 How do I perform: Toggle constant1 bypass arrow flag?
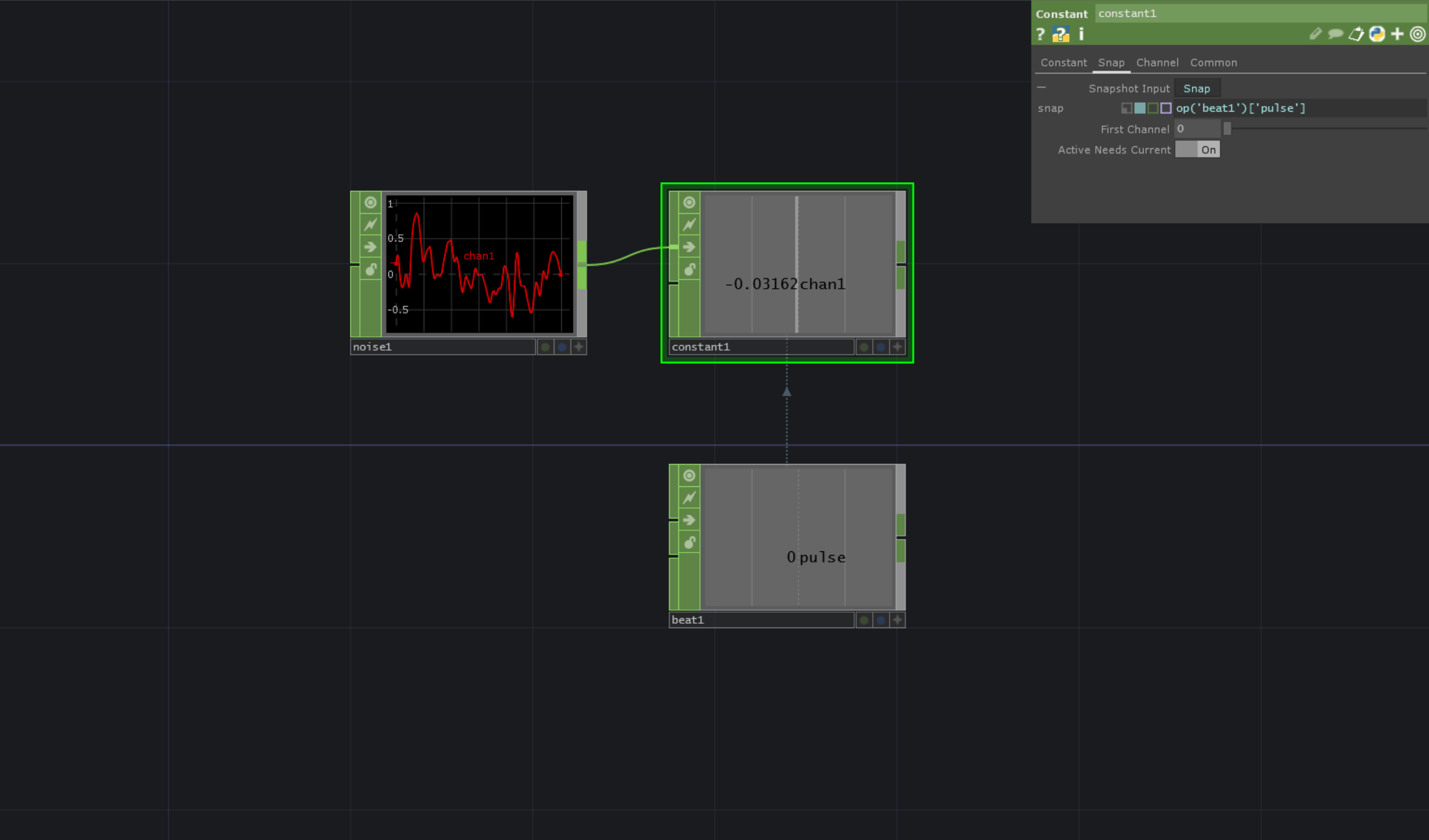pyautogui.click(x=689, y=247)
